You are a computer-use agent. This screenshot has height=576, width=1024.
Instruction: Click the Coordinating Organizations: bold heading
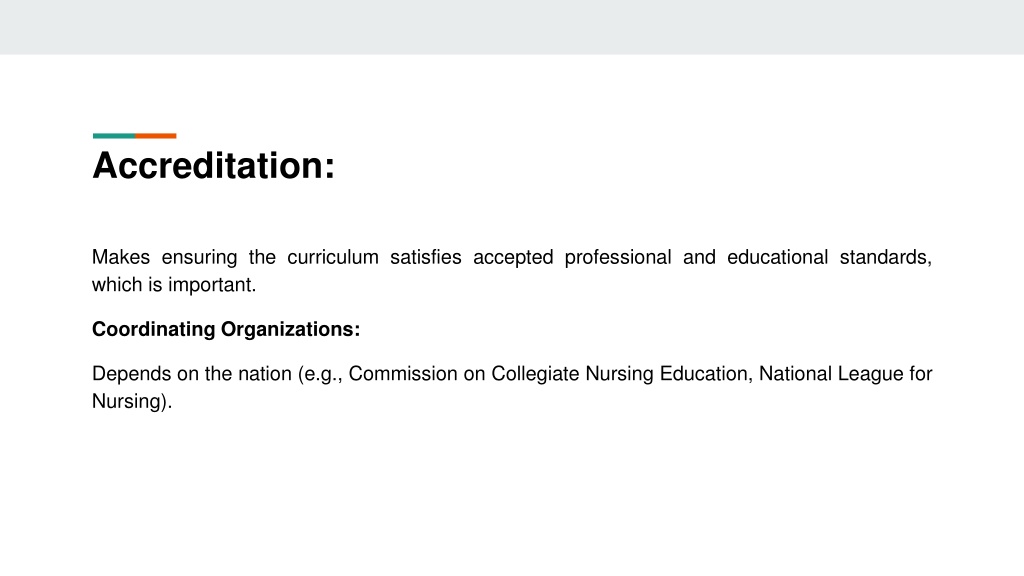pyautogui.click(x=226, y=329)
